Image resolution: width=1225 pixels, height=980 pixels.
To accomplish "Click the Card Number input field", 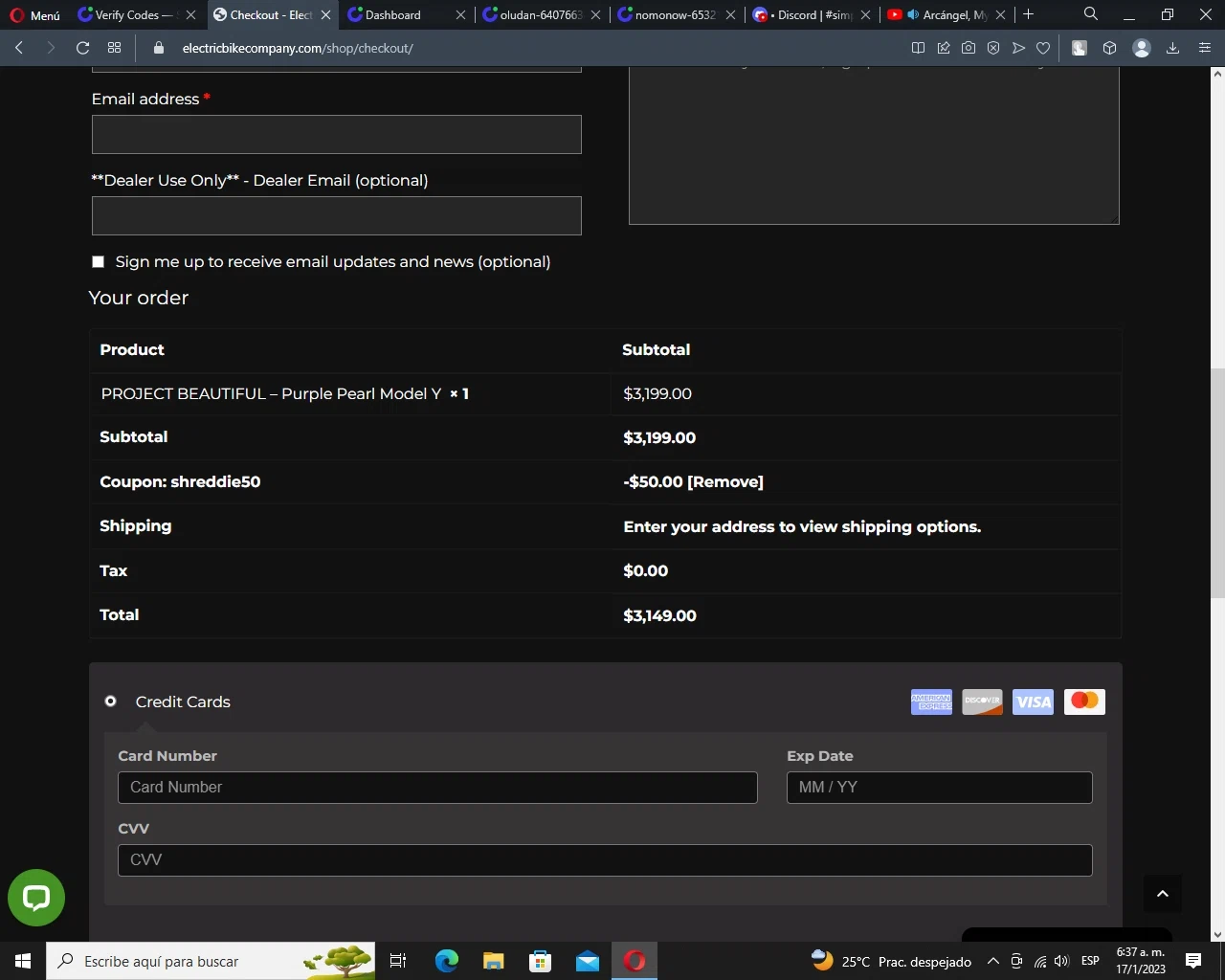I will 437,788.
